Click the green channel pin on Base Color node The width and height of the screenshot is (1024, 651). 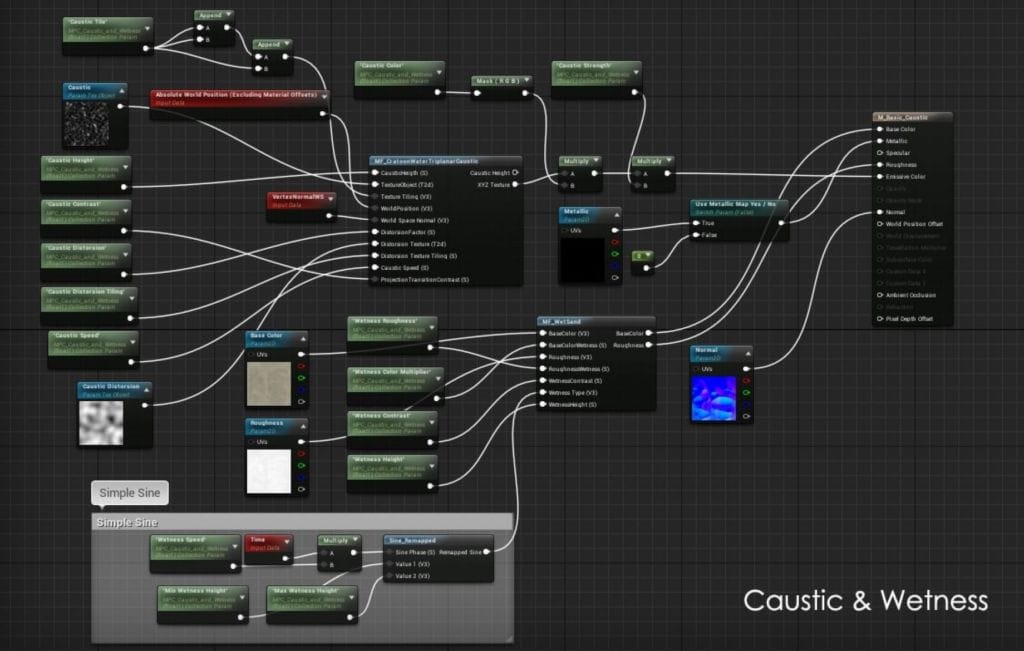click(302, 378)
